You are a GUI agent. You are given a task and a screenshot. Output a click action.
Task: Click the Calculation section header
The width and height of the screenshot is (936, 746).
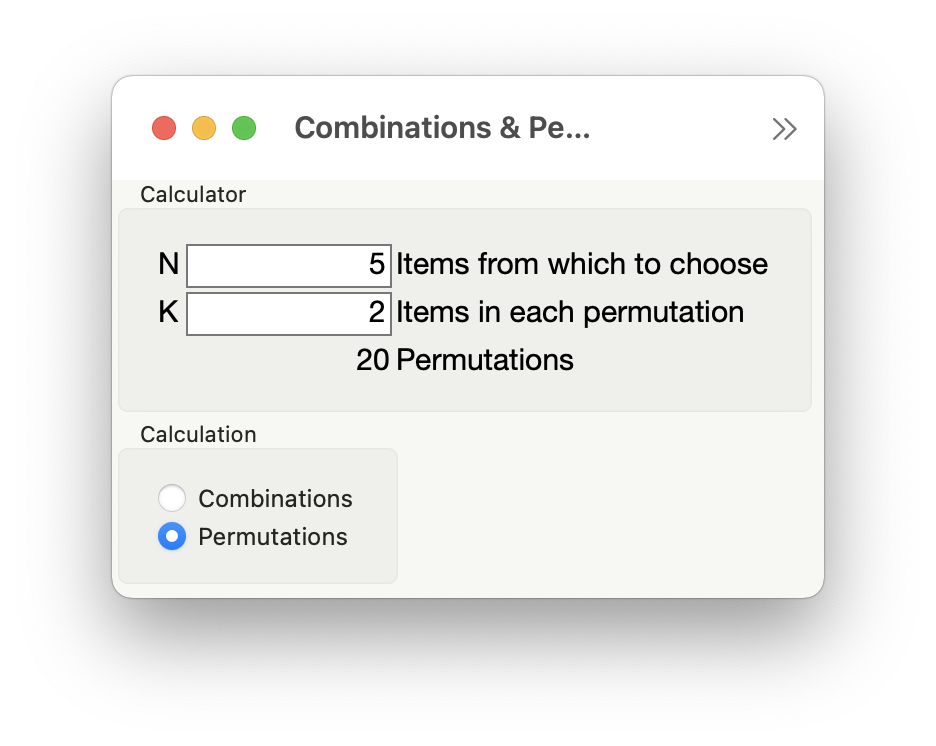[x=197, y=434]
